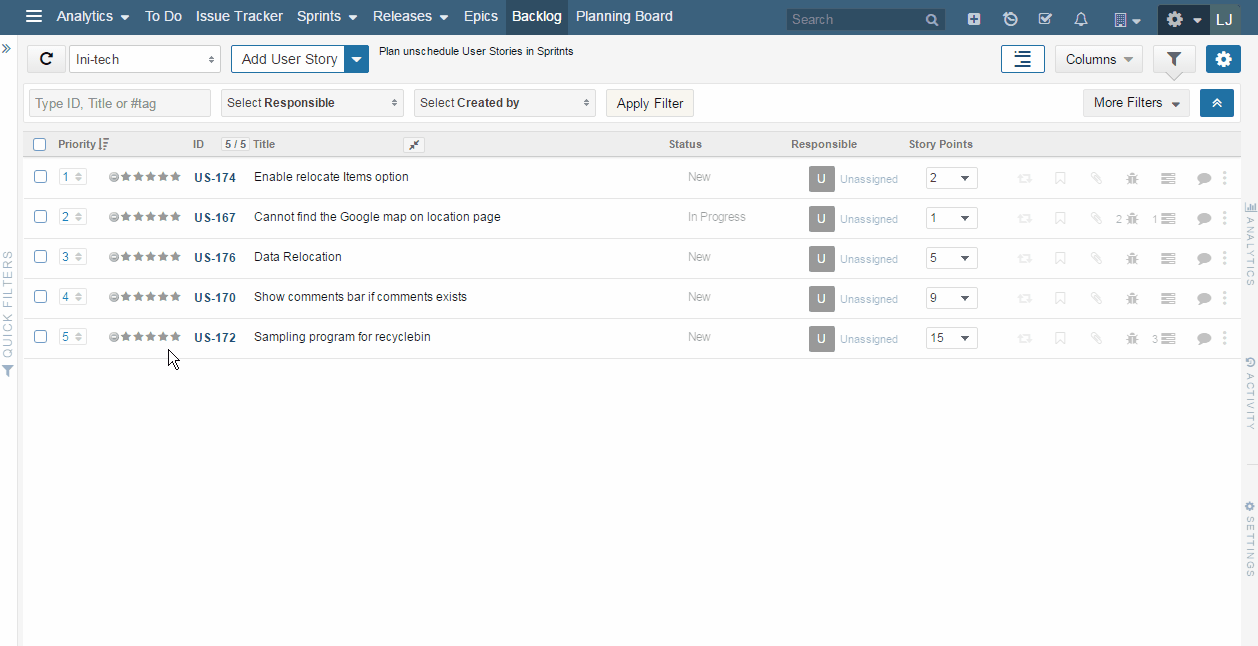
Task: Open story points dropdown for US-172
Action: click(951, 338)
